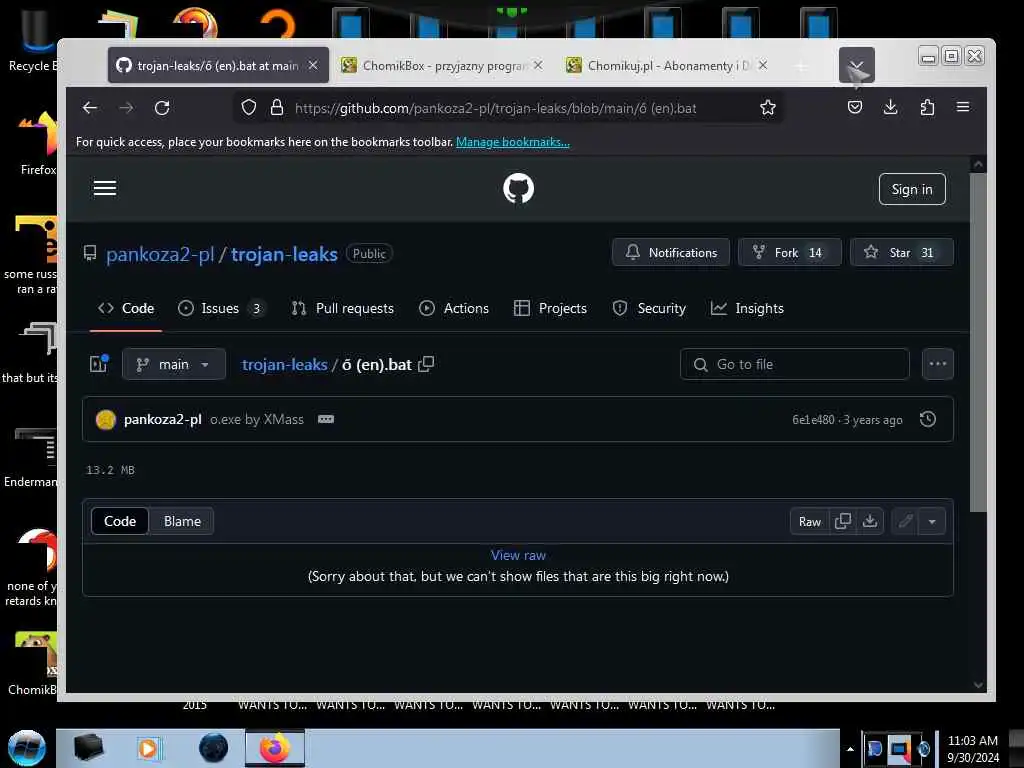
Task: Close the Chomikuj.pl browser tab
Action: pyautogui.click(x=763, y=65)
